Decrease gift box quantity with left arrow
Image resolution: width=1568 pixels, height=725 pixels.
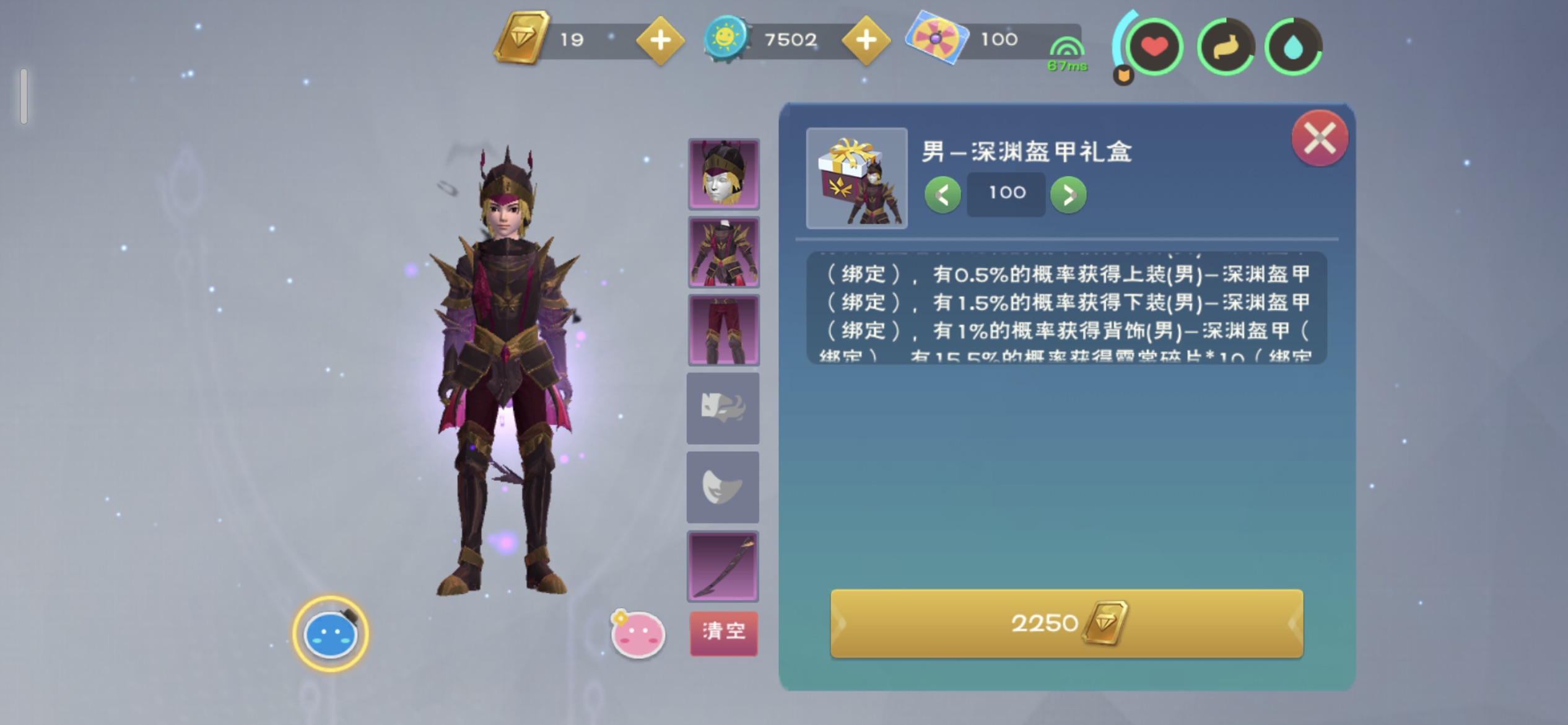[x=943, y=195]
